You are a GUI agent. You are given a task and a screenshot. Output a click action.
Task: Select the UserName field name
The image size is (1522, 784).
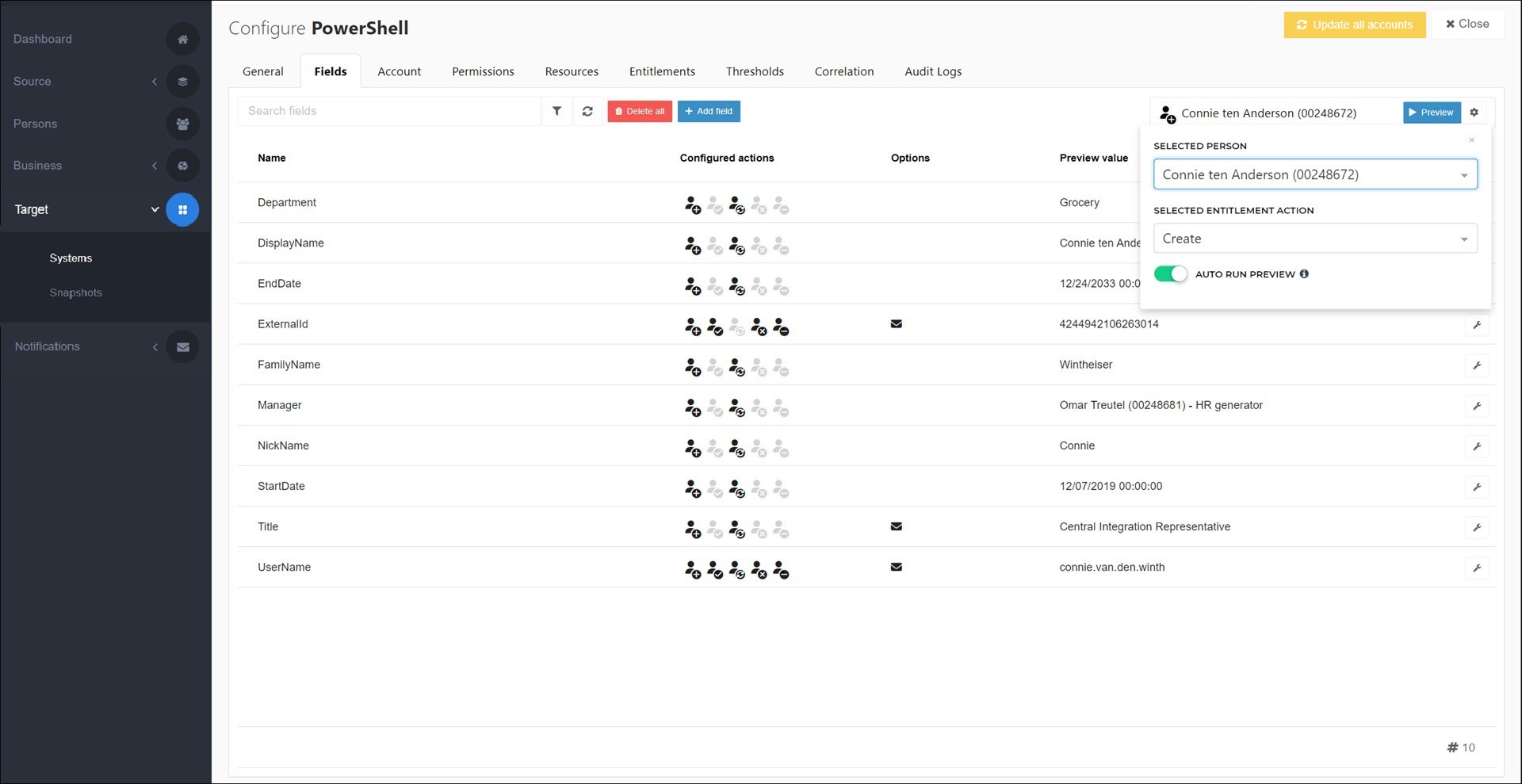284,567
